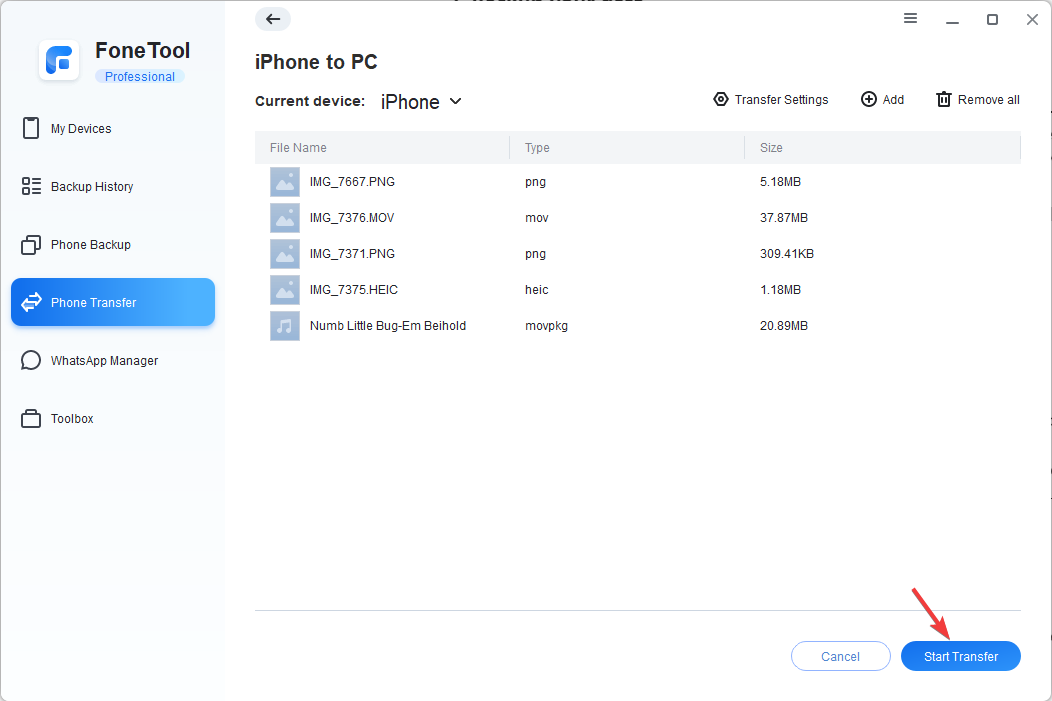
Task: Close the FoneTool window
Action: tap(1032, 19)
